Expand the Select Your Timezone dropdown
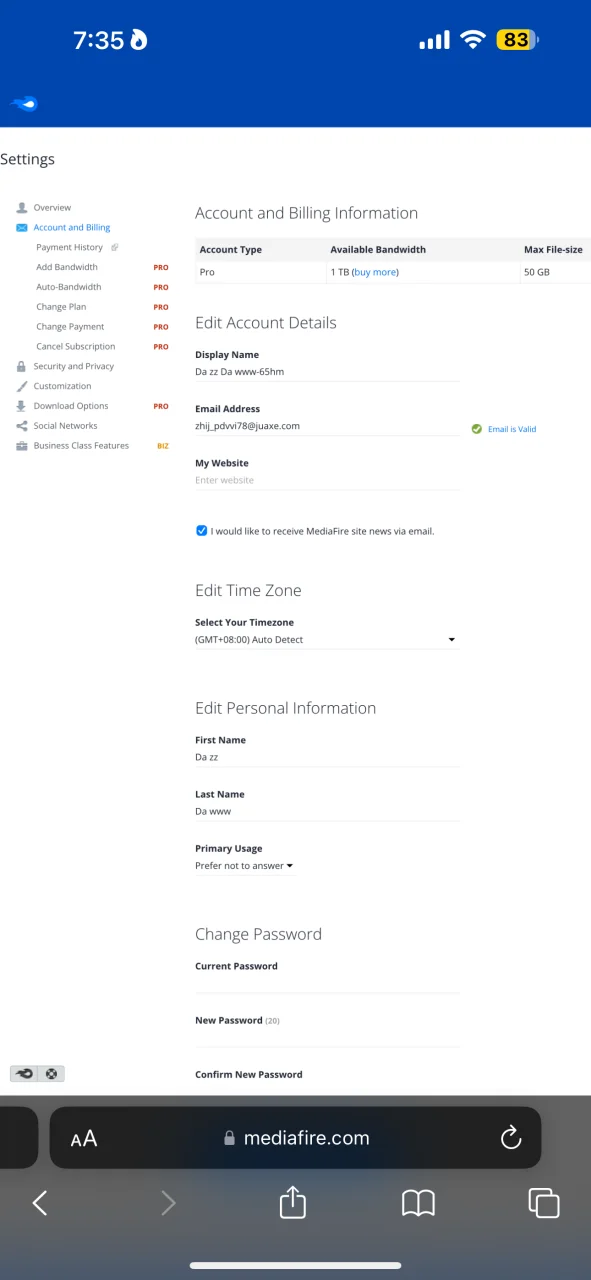591x1280 pixels. [326, 639]
